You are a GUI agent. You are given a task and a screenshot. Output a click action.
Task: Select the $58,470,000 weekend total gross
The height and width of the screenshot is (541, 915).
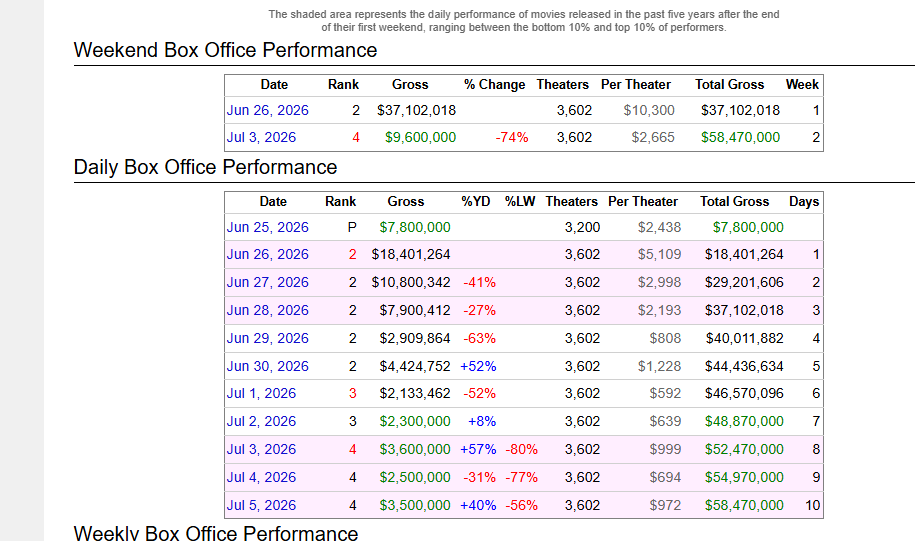pos(741,137)
